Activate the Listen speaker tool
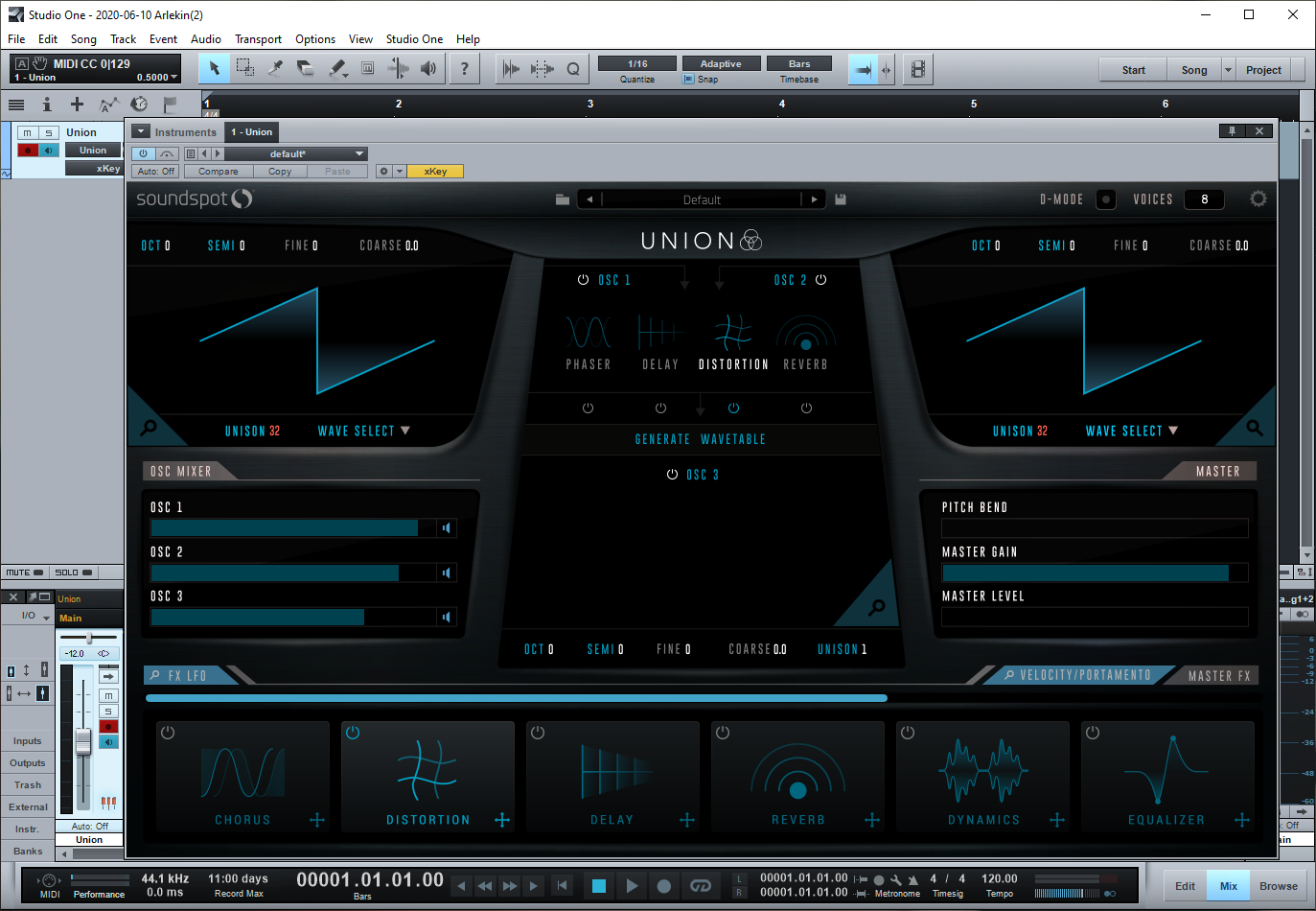The height and width of the screenshot is (911, 1316). tap(428, 68)
